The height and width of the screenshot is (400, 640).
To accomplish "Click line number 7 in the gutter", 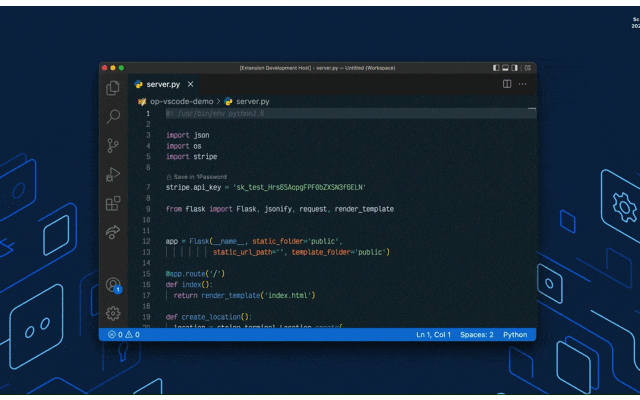I will click(x=148, y=187).
